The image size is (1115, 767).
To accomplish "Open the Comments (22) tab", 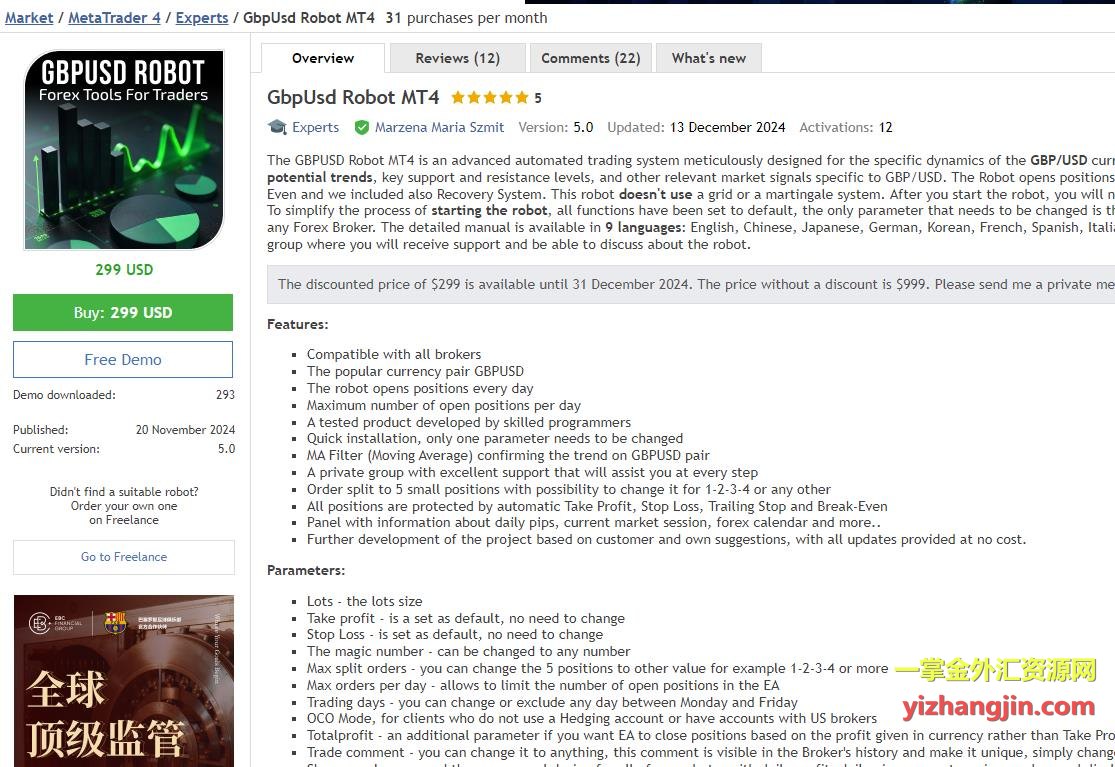I will [x=590, y=58].
